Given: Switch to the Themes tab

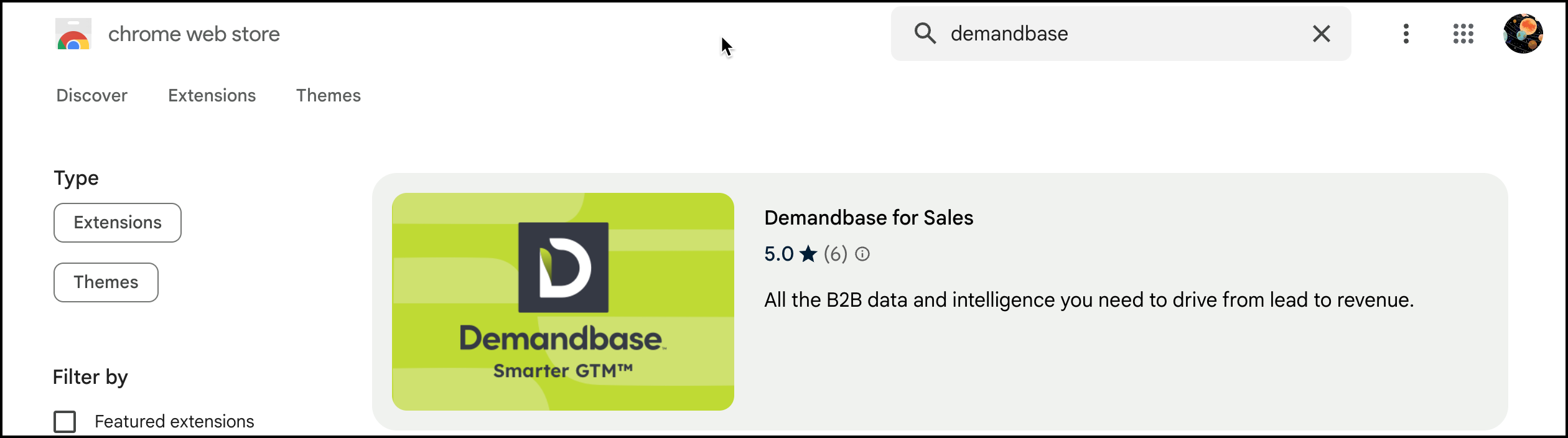Looking at the screenshot, I should (328, 95).
